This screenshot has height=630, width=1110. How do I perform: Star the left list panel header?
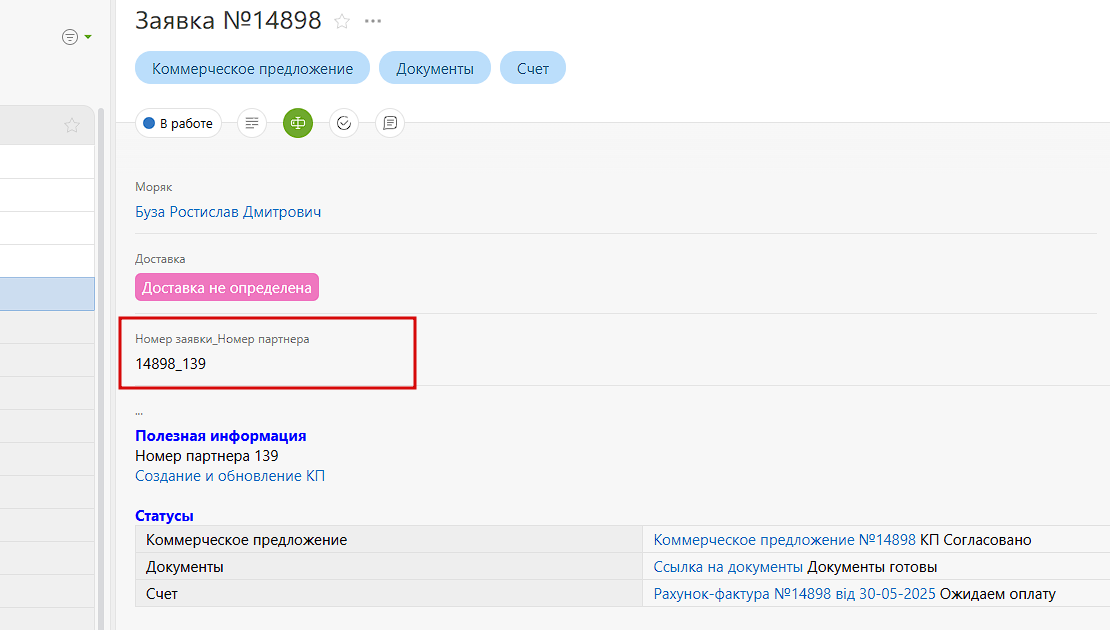click(x=71, y=125)
